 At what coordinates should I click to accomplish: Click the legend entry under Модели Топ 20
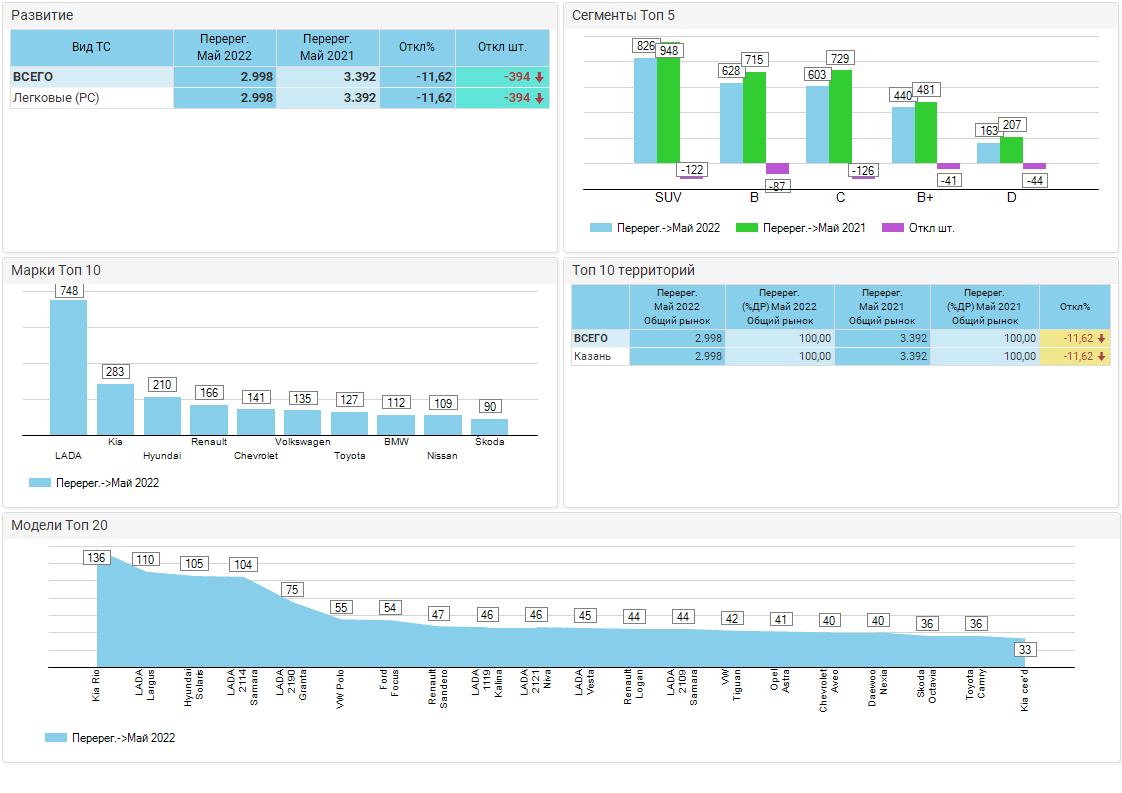pos(110,738)
